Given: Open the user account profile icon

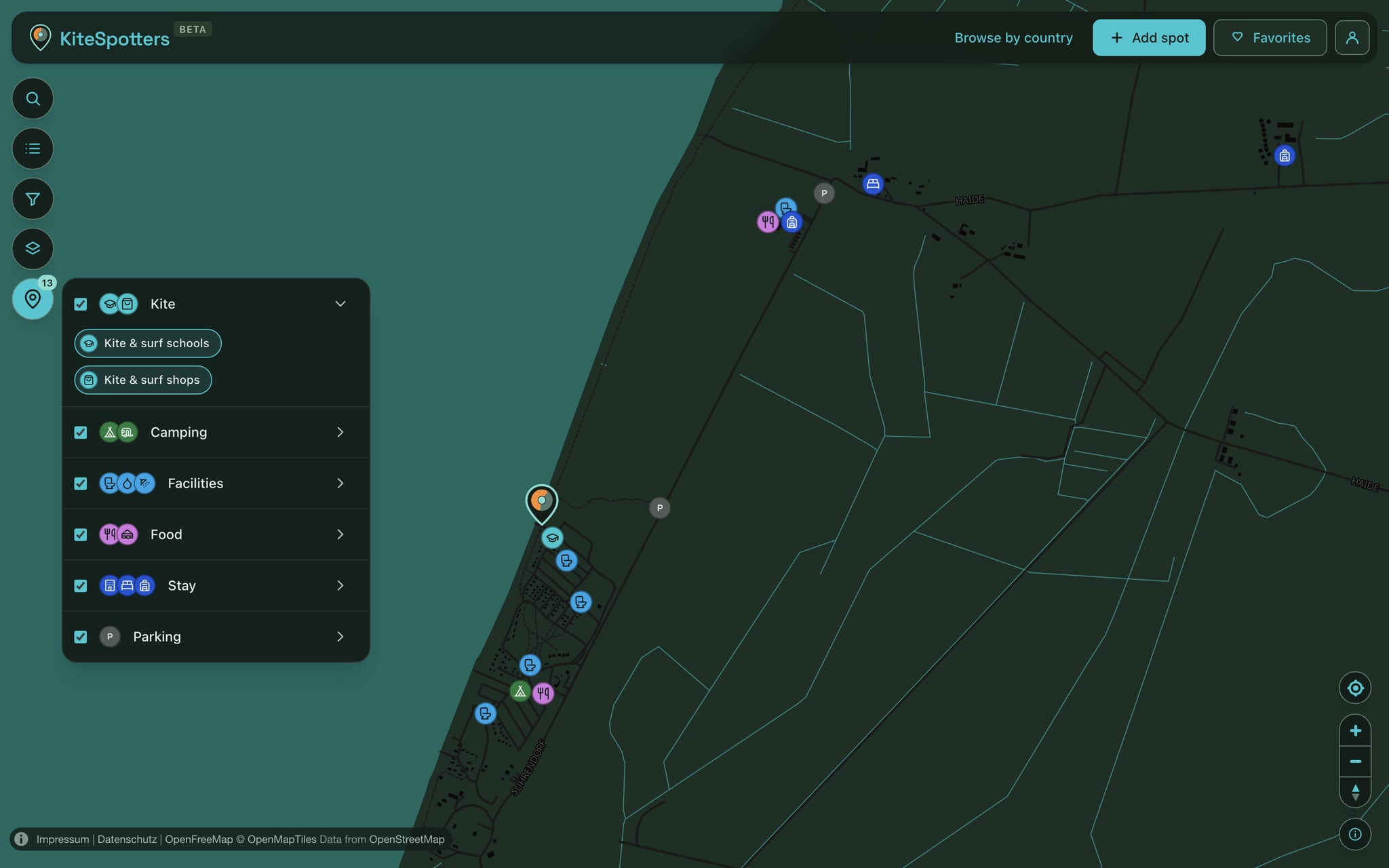Looking at the screenshot, I should (1352, 38).
